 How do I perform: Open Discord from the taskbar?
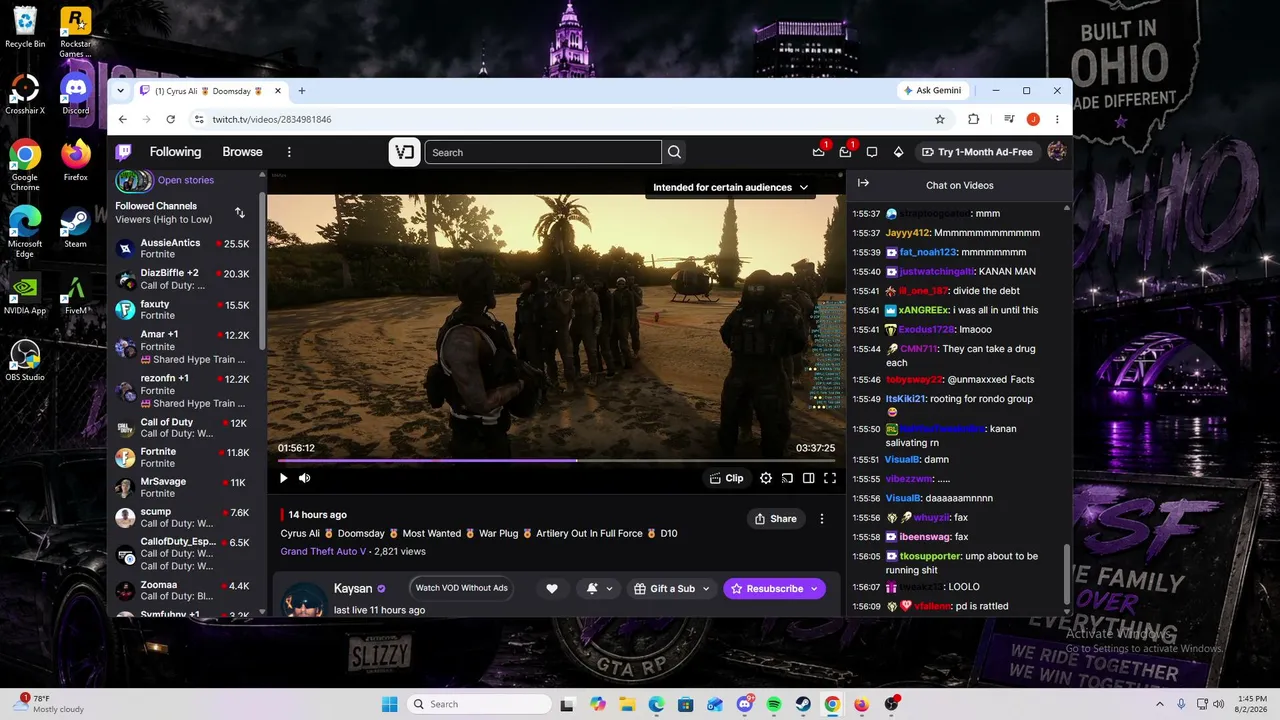click(x=745, y=704)
